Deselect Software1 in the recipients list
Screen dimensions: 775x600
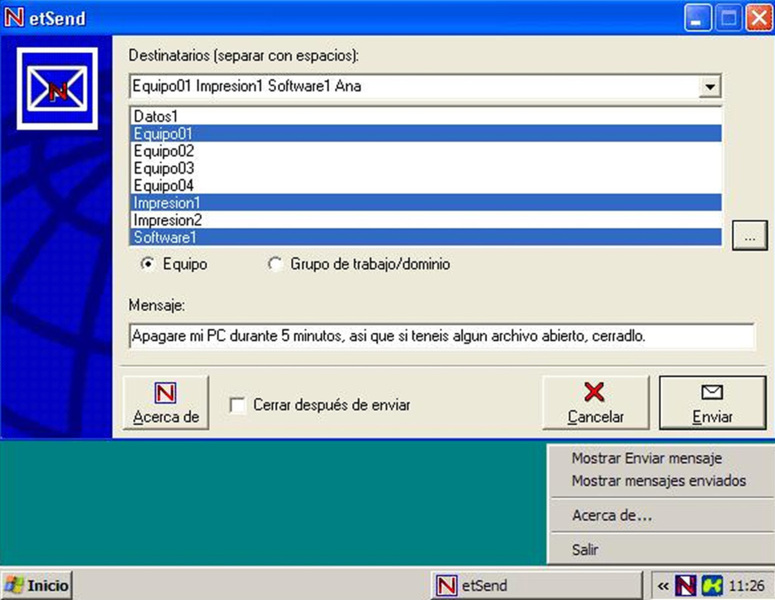pyautogui.click(x=426, y=237)
